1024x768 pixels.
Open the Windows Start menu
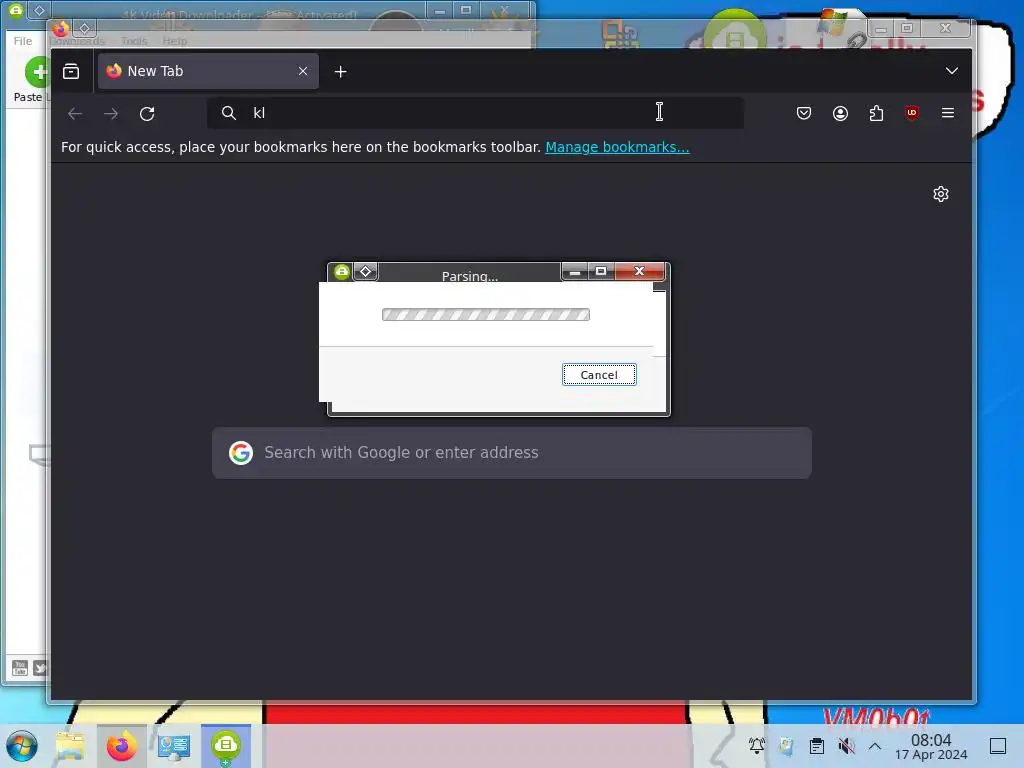pos(22,746)
